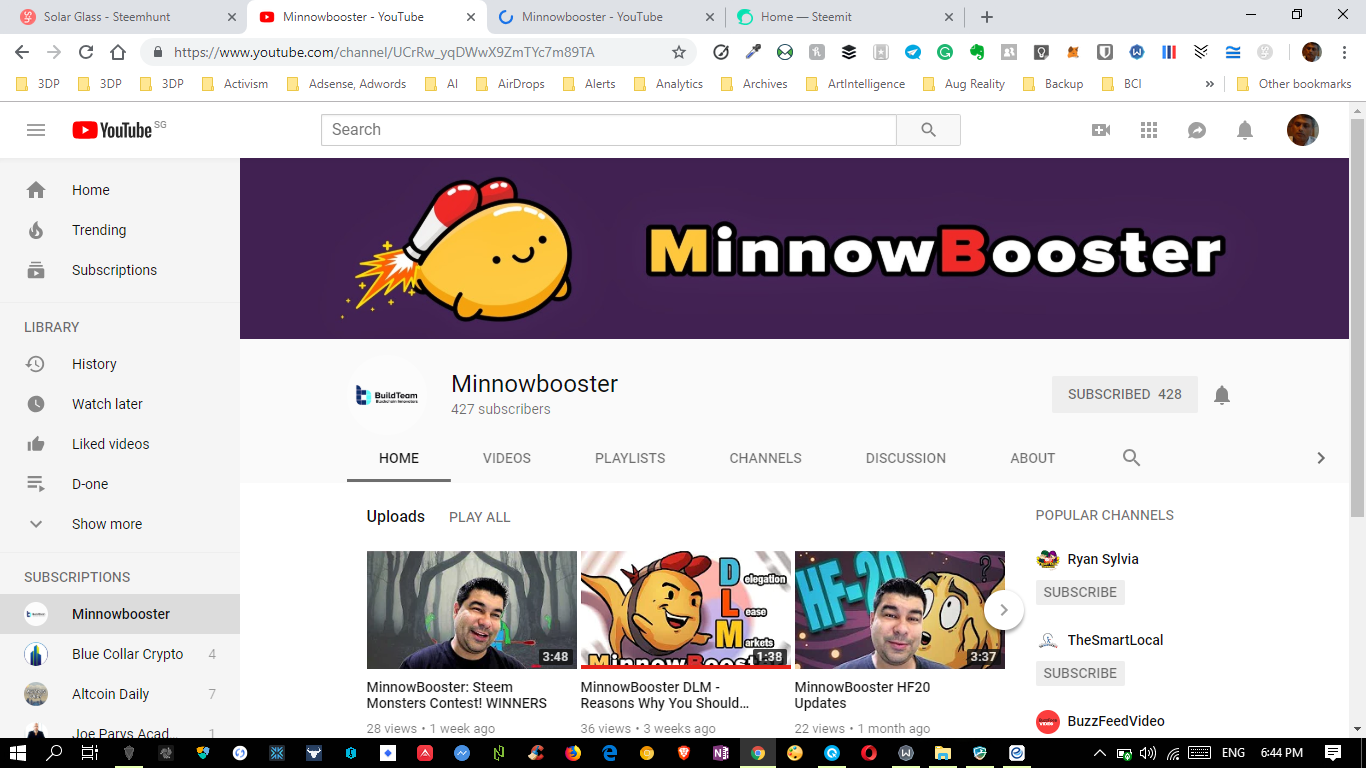
Task: Switch to the Home — Steemit tab
Action: click(x=845, y=17)
